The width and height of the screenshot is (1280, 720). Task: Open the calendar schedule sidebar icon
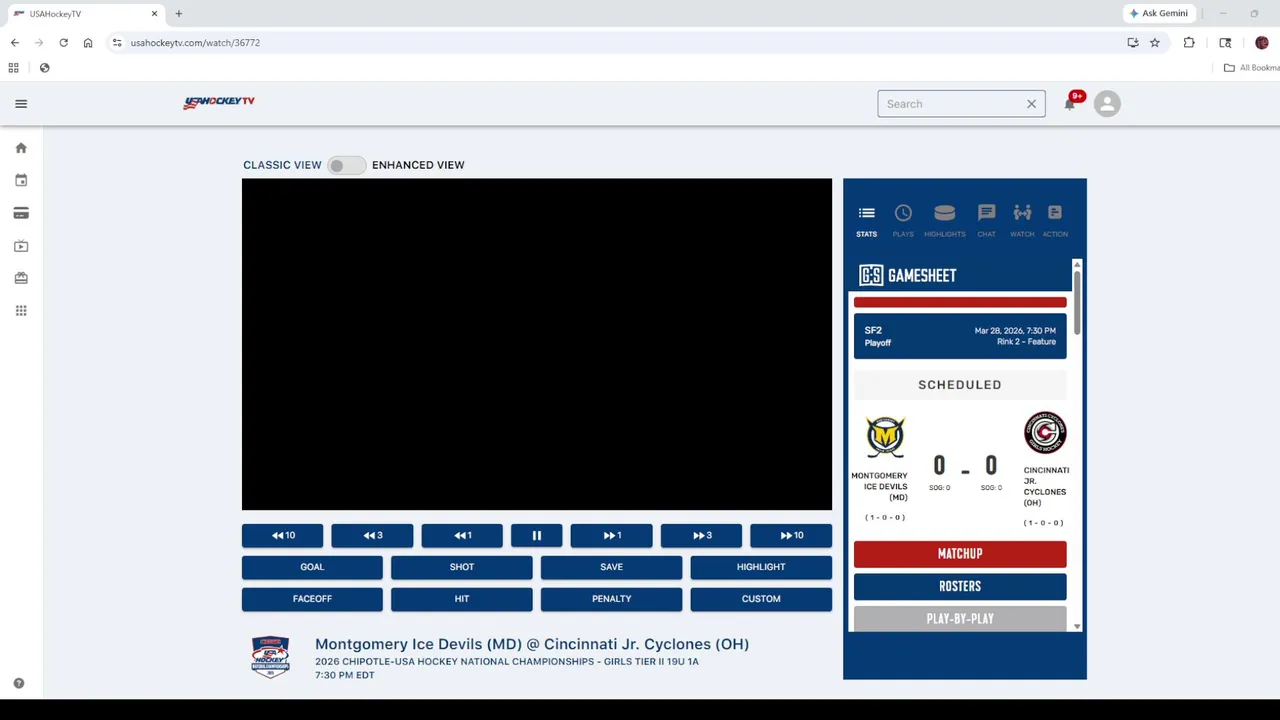coord(21,181)
